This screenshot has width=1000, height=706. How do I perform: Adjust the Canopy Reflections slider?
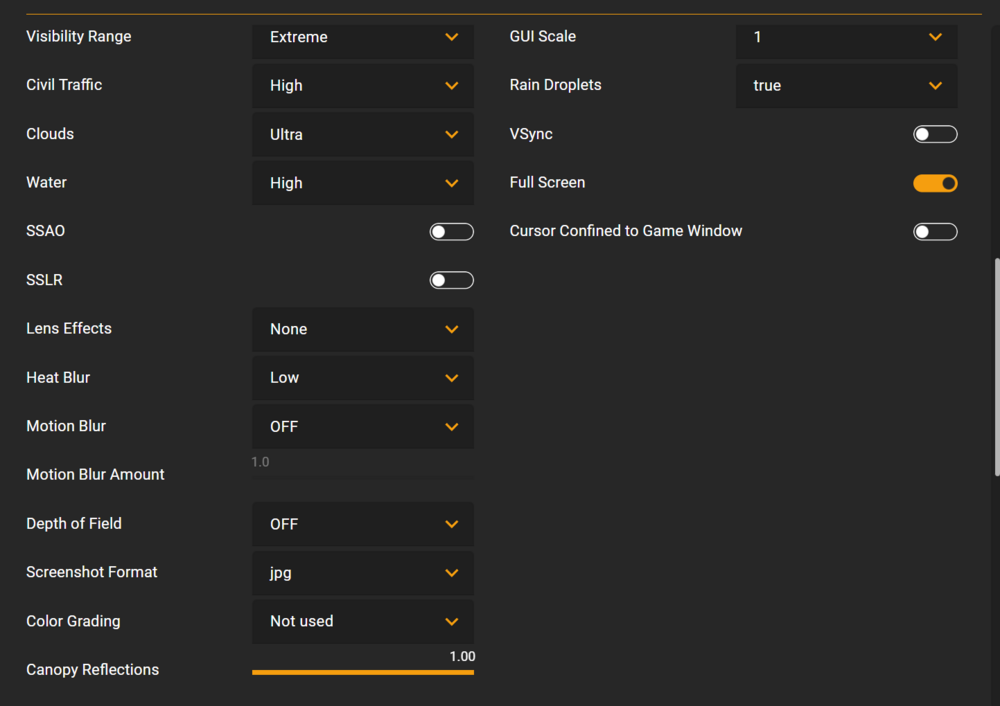[x=362, y=672]
